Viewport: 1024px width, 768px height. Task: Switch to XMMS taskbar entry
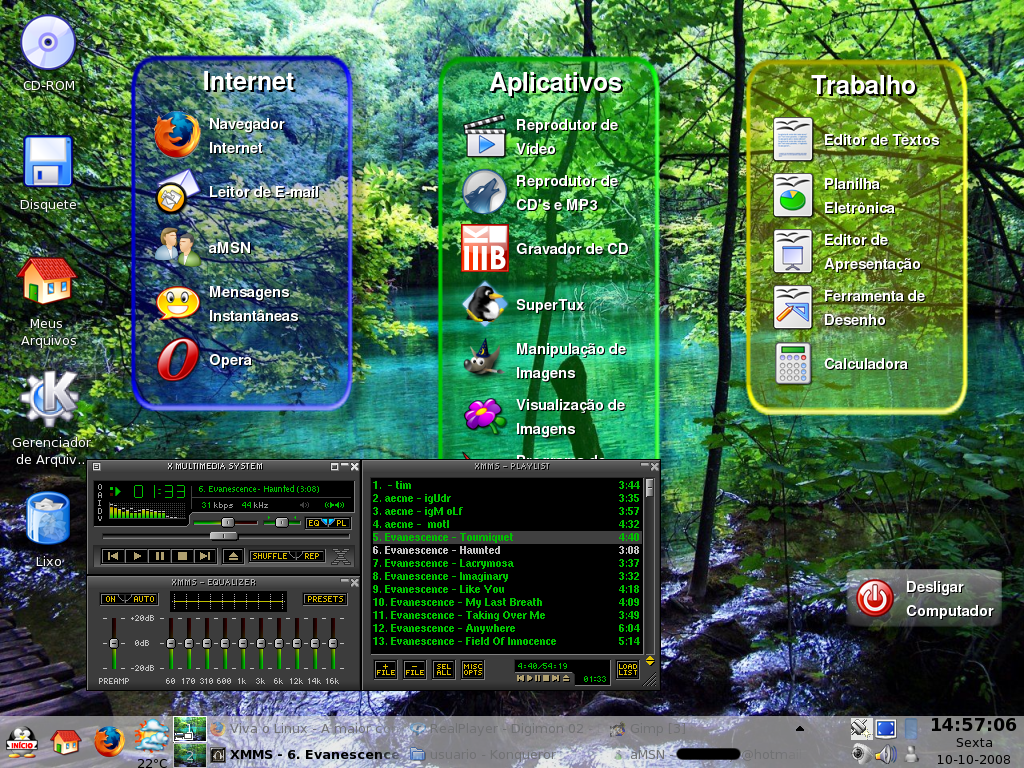click(303, 754)
